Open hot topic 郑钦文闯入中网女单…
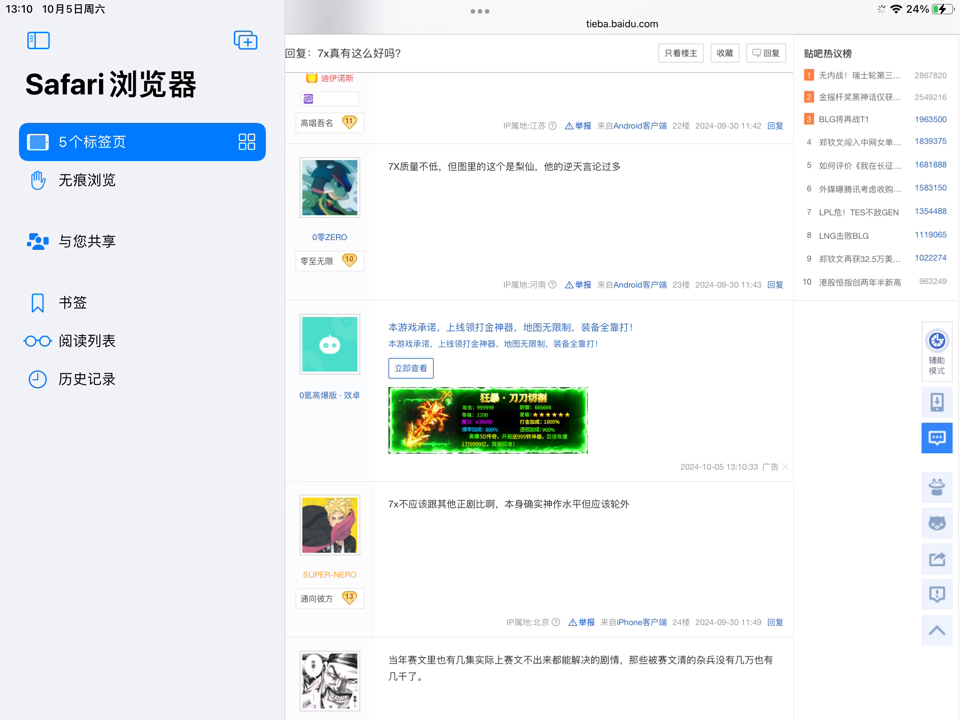 click(x=860, y=142)
